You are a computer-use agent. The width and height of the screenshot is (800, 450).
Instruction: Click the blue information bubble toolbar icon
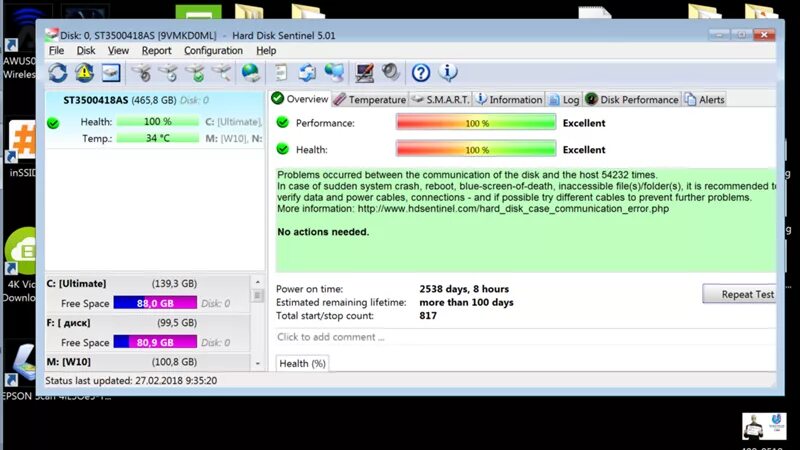pos(448,72)
